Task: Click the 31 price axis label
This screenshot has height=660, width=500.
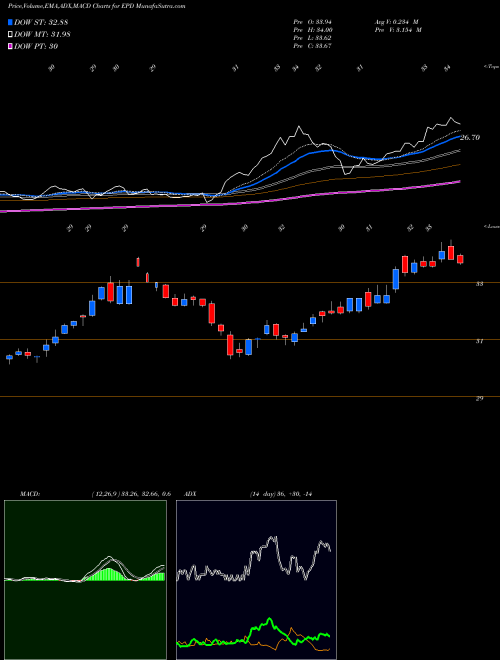Action: point(479,341)
